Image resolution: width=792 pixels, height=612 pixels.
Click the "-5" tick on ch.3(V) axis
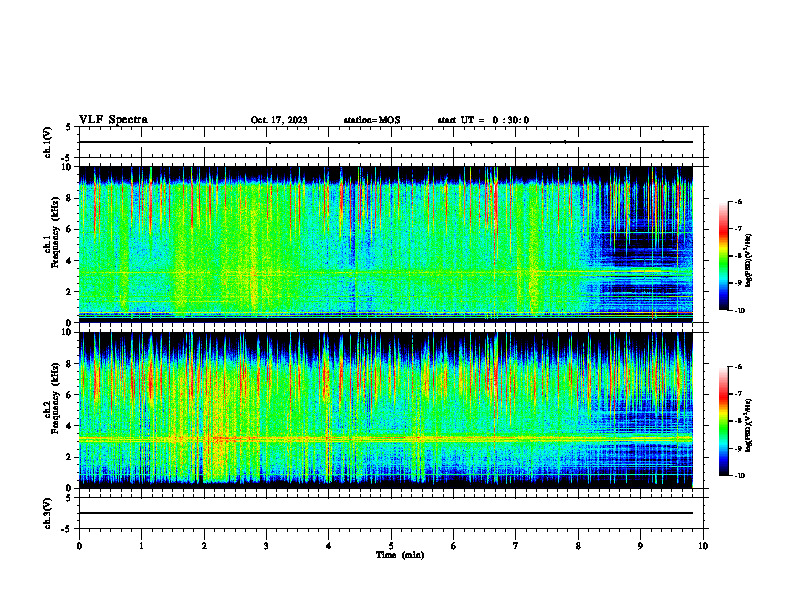click(67, 529)
